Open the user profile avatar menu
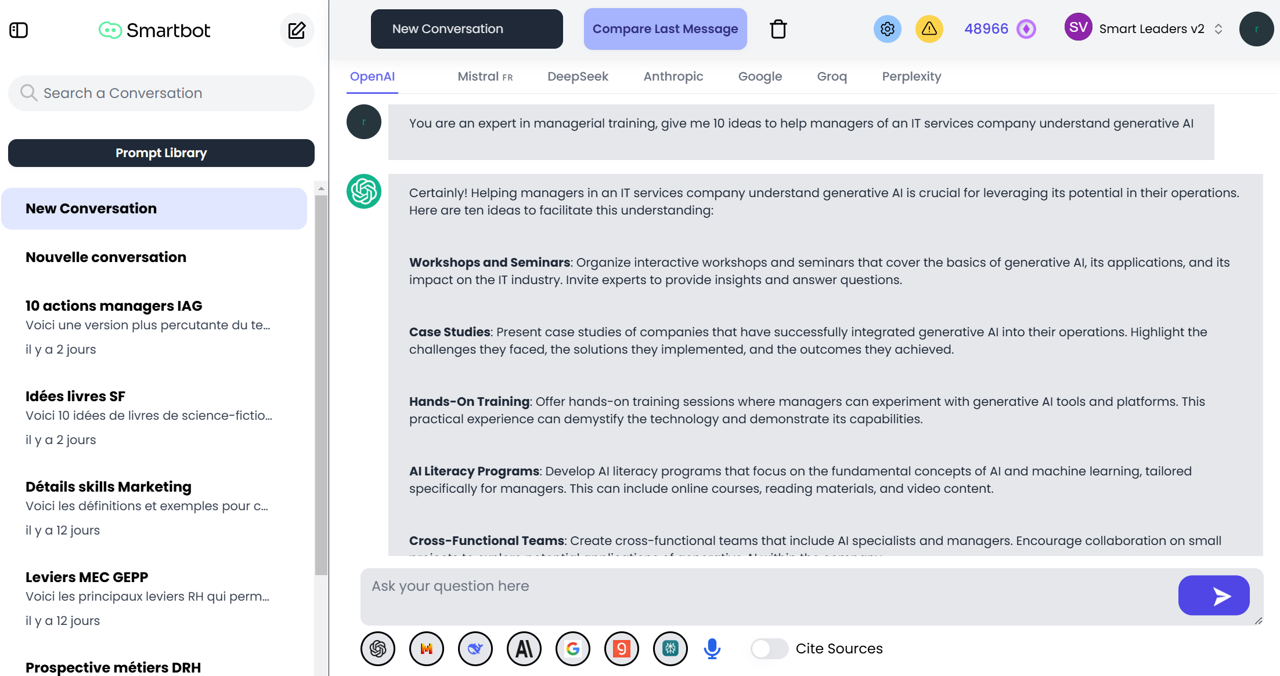The width and height of the screenshot is (1280, 676). click(x=1256, y=29)
